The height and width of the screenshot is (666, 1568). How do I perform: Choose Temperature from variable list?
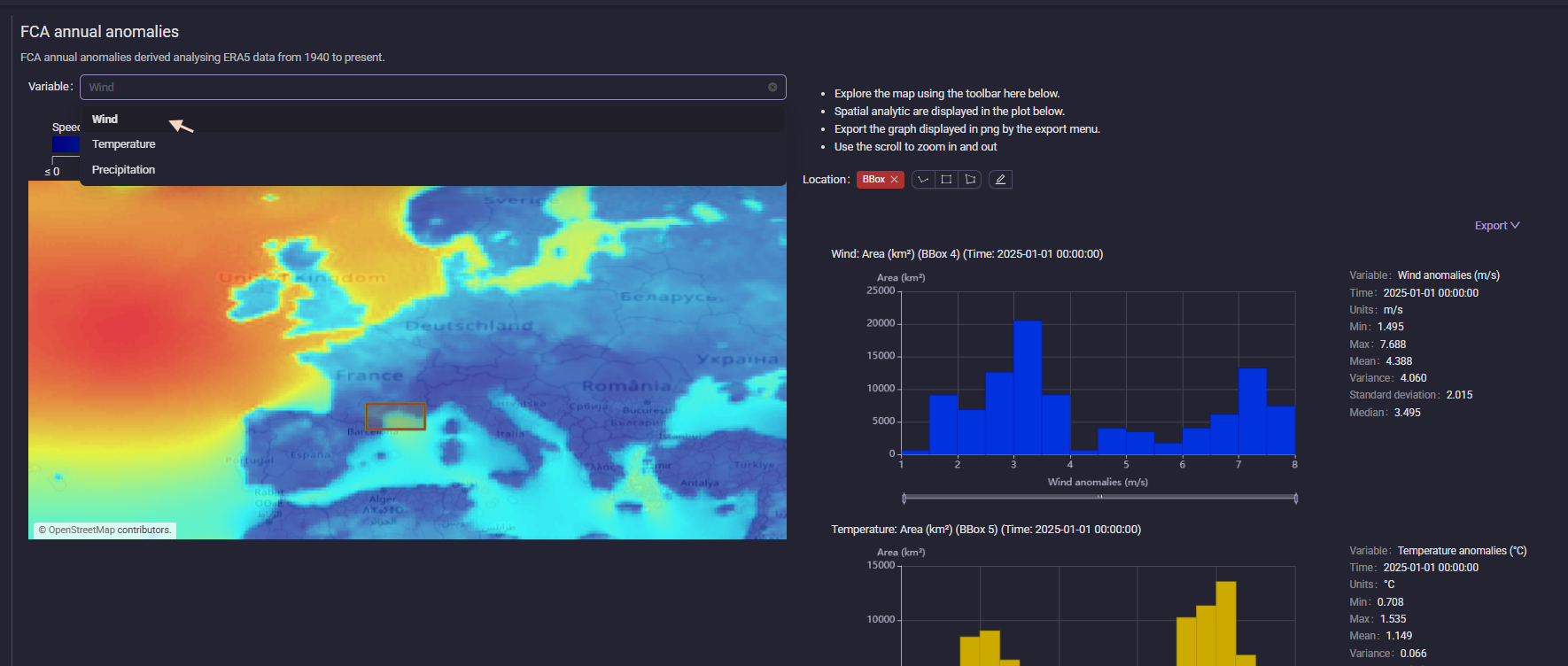(123, 144)
